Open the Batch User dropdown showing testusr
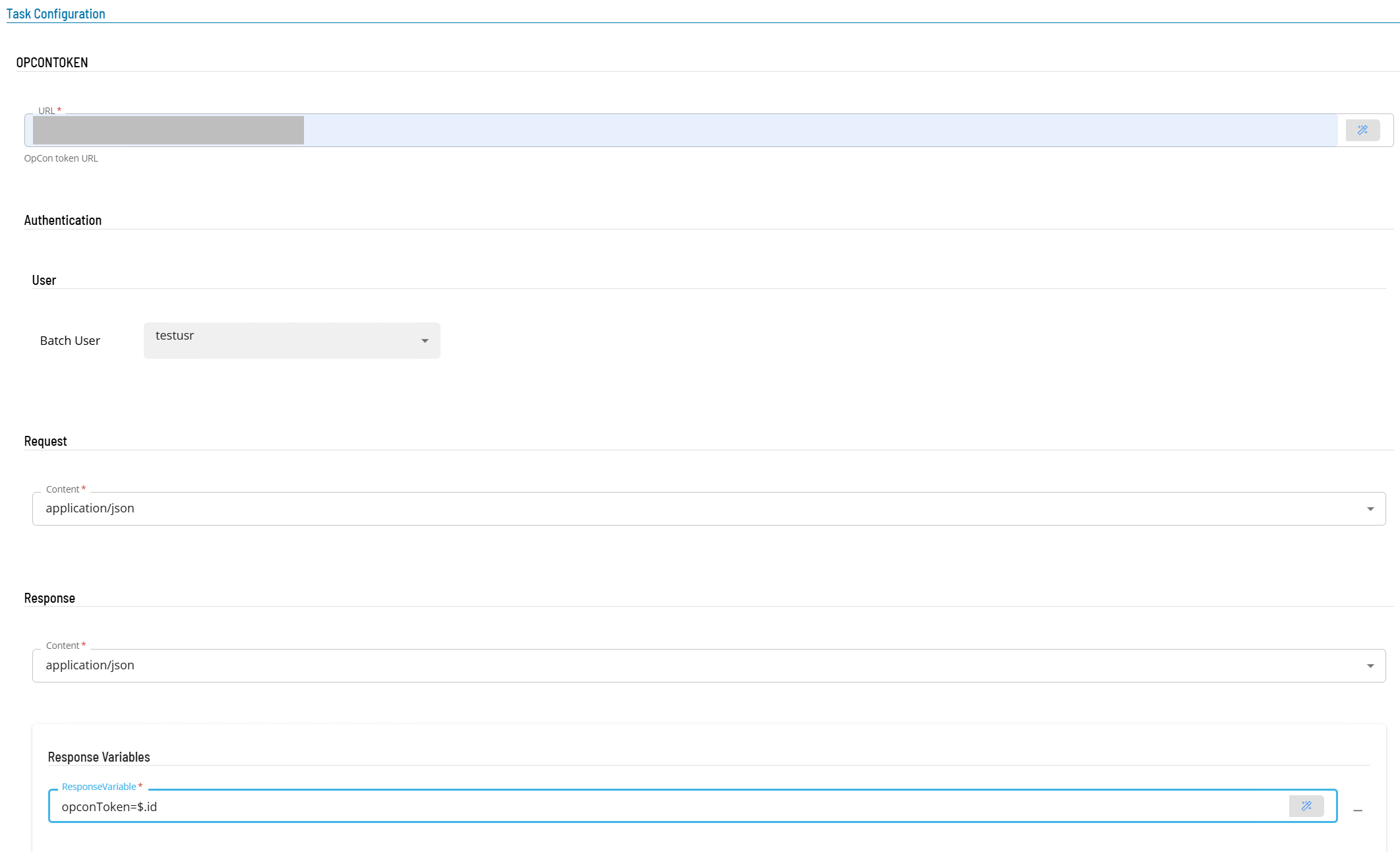 click(291, 340)
